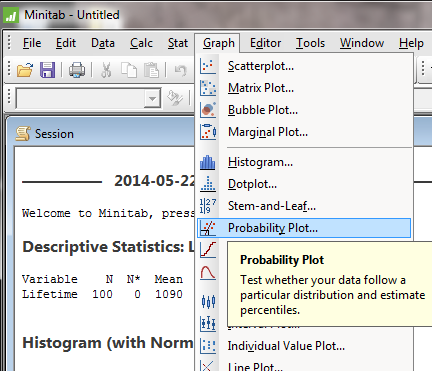Click the Print window icon
This screenshot has height=371, width=432.
tap(77, 70)
